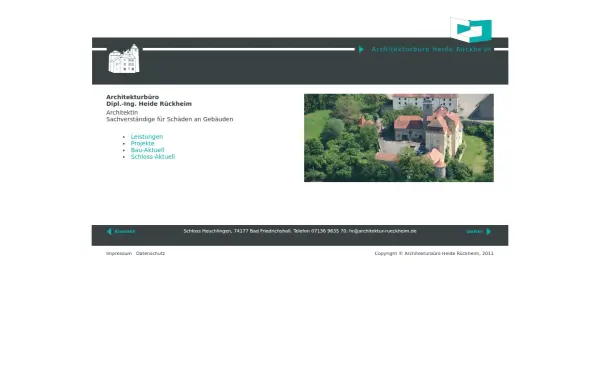Go to the Kontakt page
Screen dimensions: 600x375
(125, 232)
